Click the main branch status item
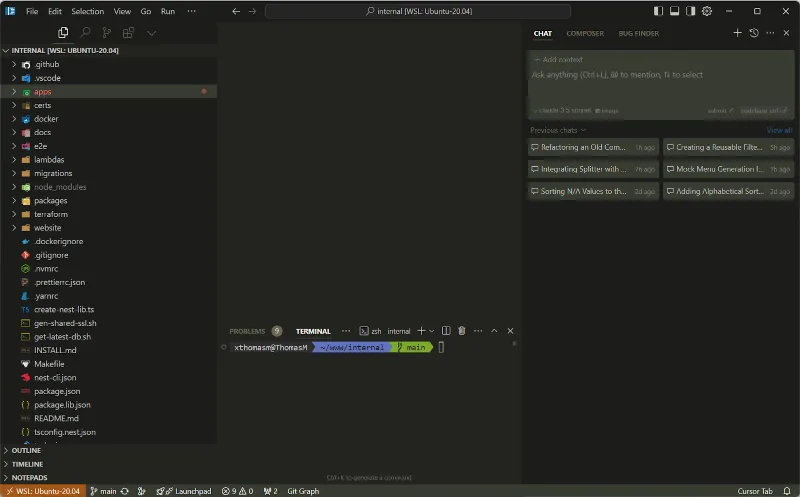This screenshot has width=800, height=497. point(103,491)
